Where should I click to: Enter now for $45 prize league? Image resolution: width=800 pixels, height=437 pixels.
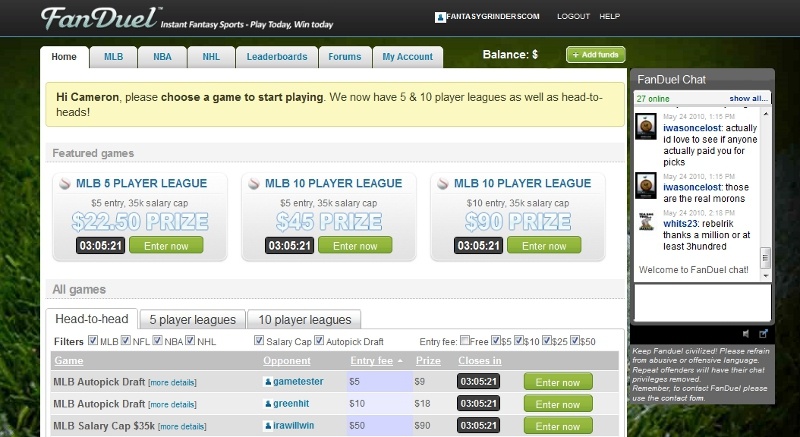[355, 245]
